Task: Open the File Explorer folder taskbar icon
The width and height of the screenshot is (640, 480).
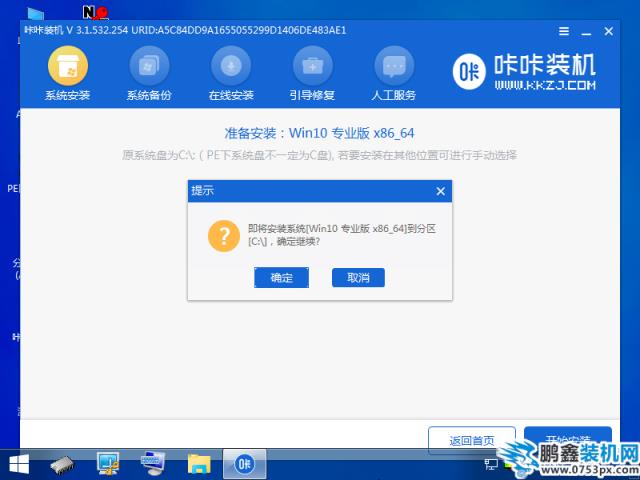Action: pos(199,463)
